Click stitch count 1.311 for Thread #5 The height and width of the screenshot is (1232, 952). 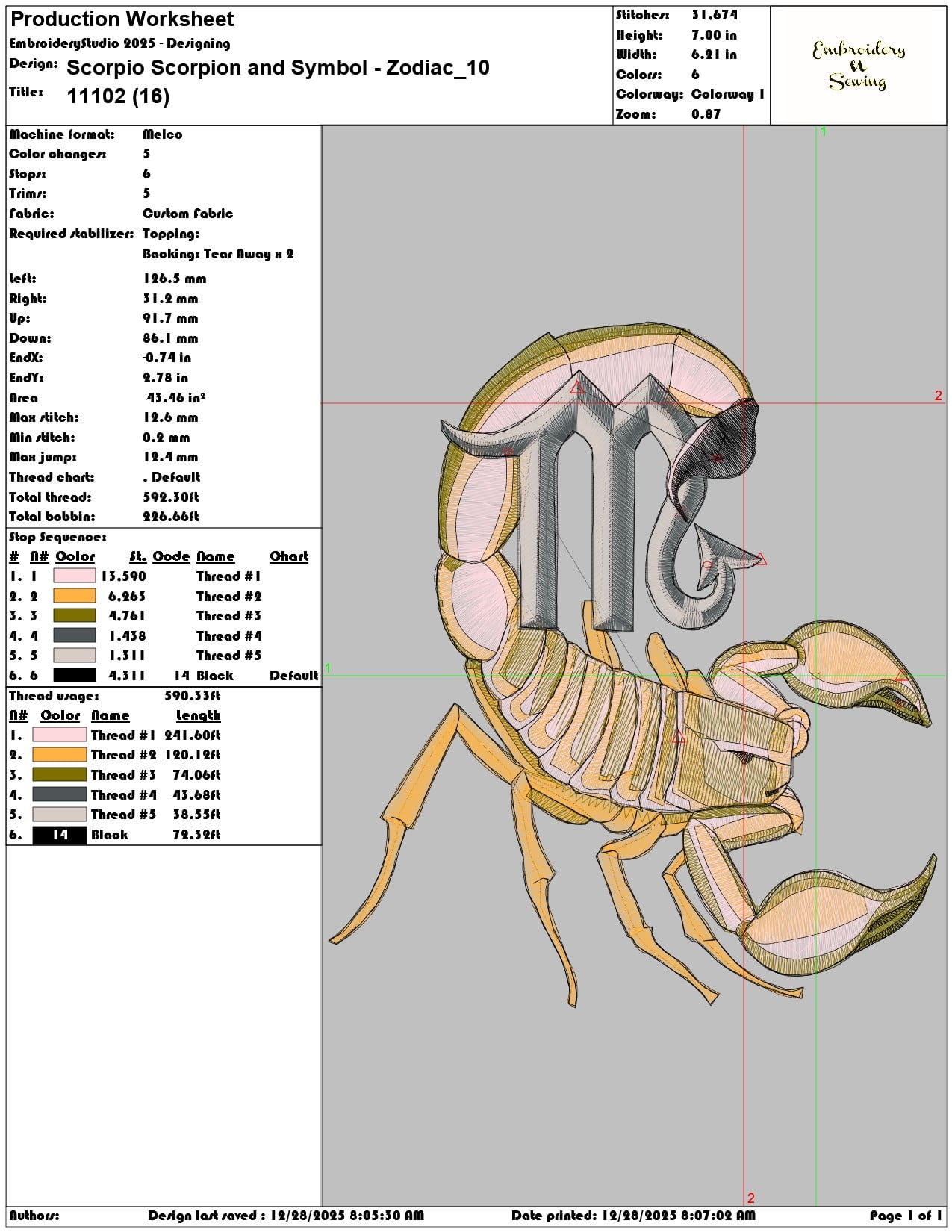(x=126, y=655)
